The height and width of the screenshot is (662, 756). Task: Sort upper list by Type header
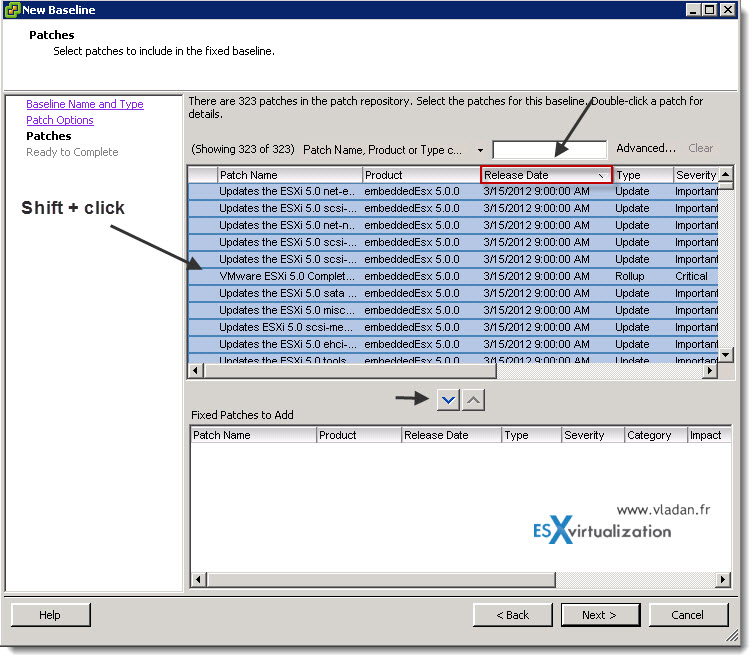643,175
